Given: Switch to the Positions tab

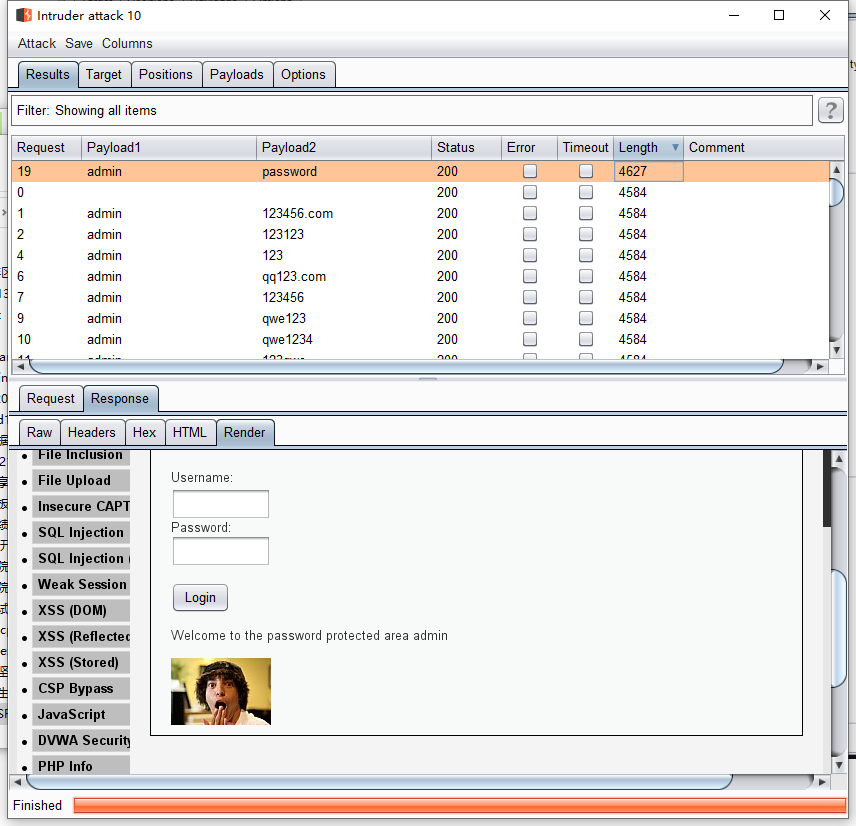Looking at the screenshot, I should [165, 74].
